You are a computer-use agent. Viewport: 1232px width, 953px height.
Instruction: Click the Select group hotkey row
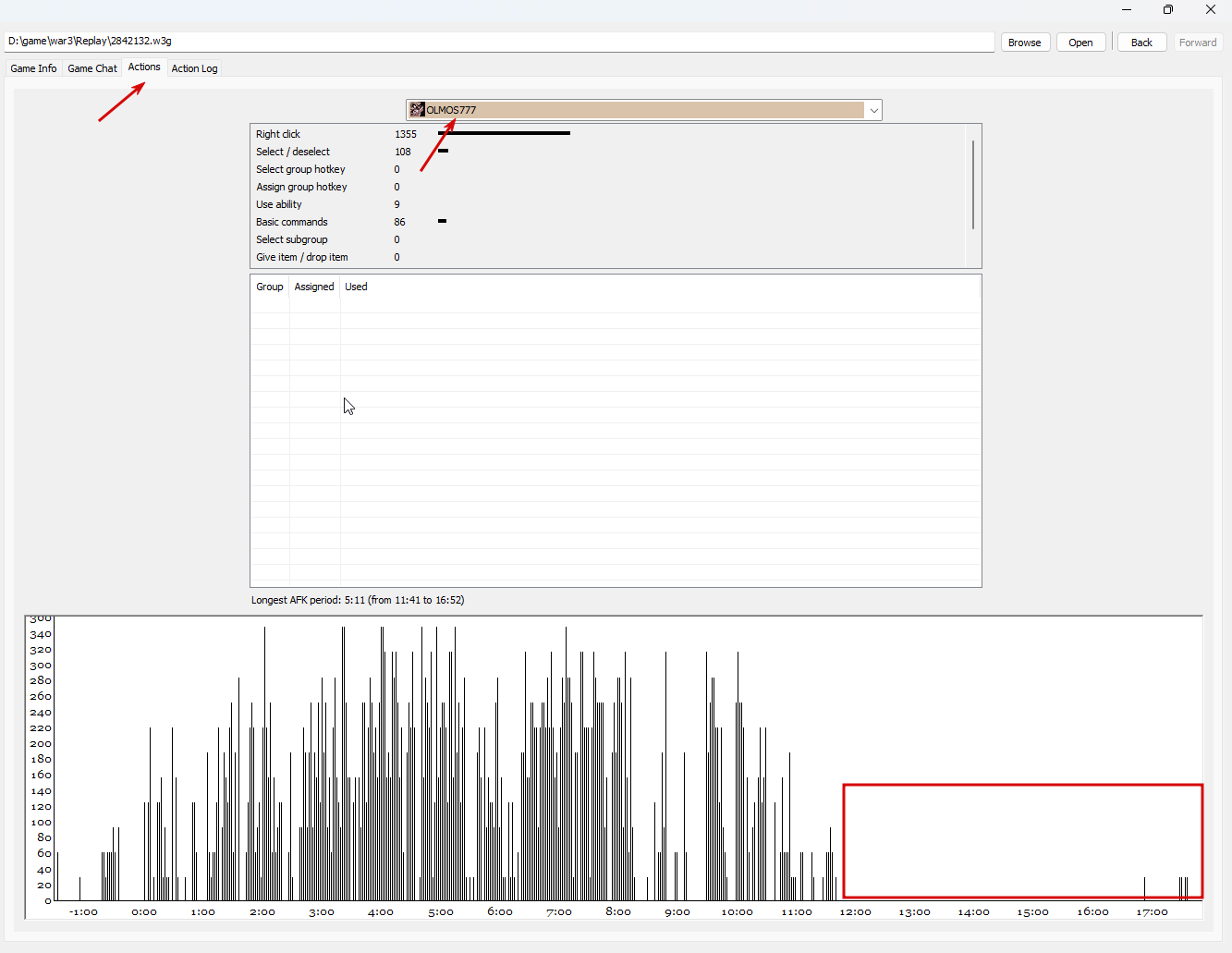(x=608, y=169)
